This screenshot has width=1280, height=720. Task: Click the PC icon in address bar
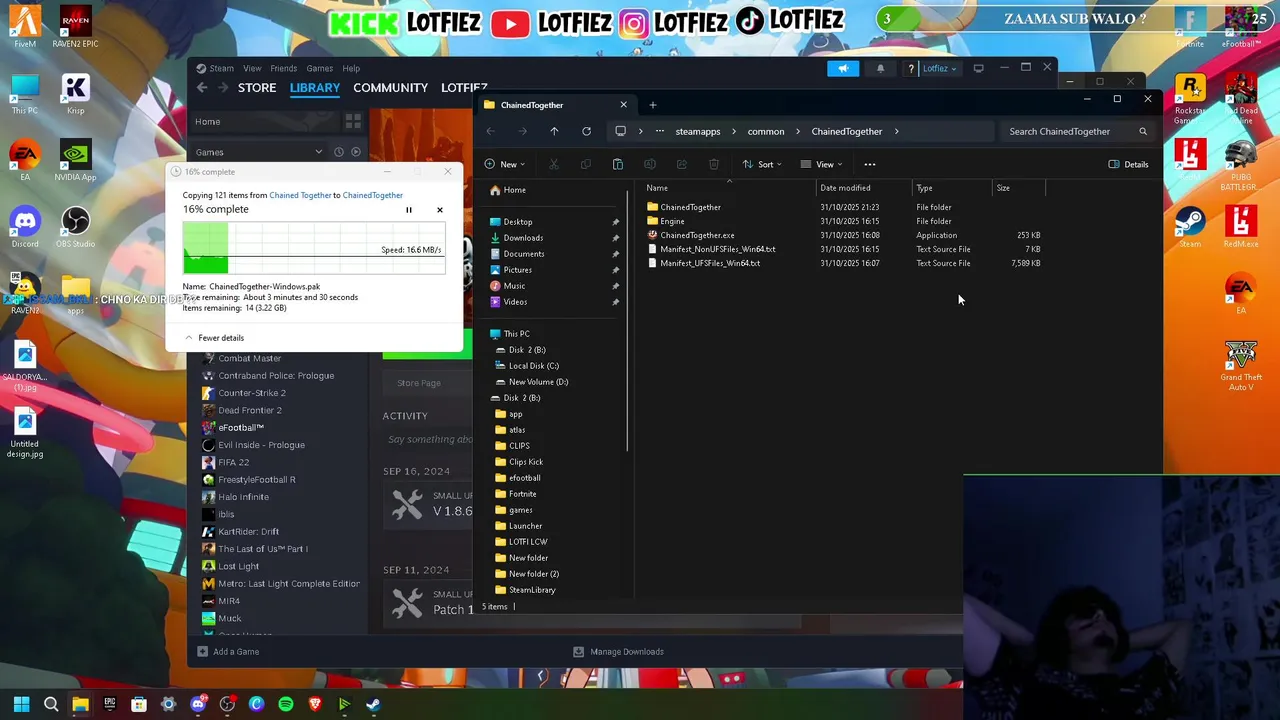tap(621, 131)
